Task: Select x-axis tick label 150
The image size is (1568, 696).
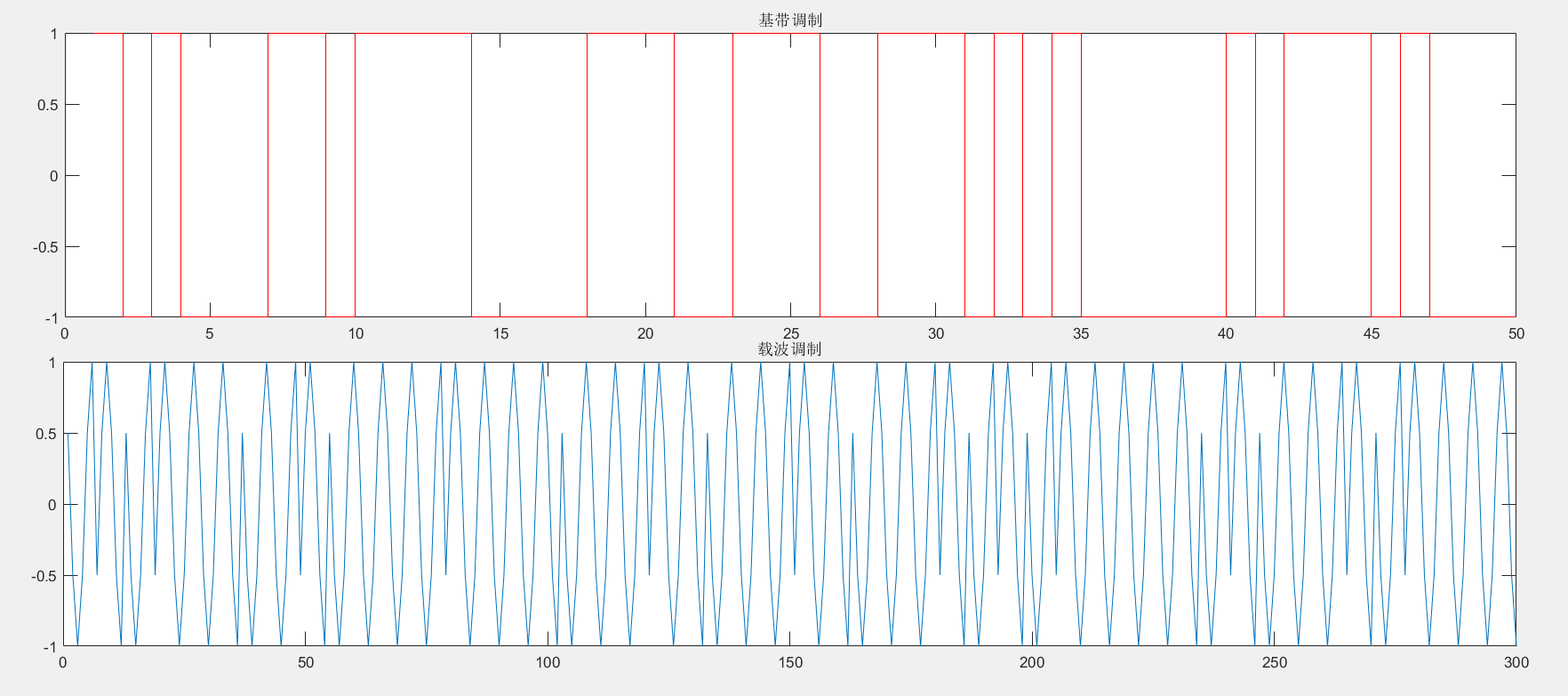Action: coord(790,662)
